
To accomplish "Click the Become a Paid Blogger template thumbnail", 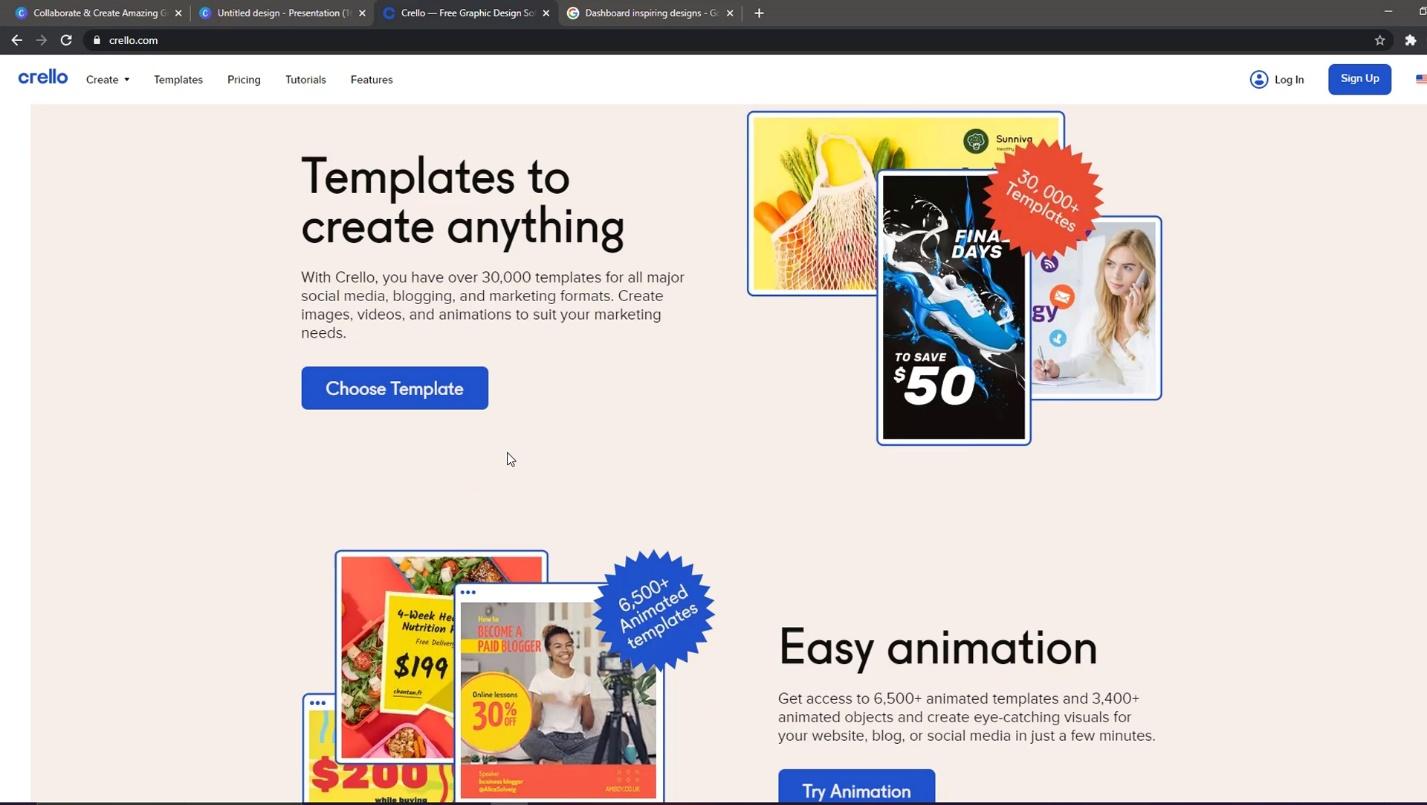I will point(559,693).
